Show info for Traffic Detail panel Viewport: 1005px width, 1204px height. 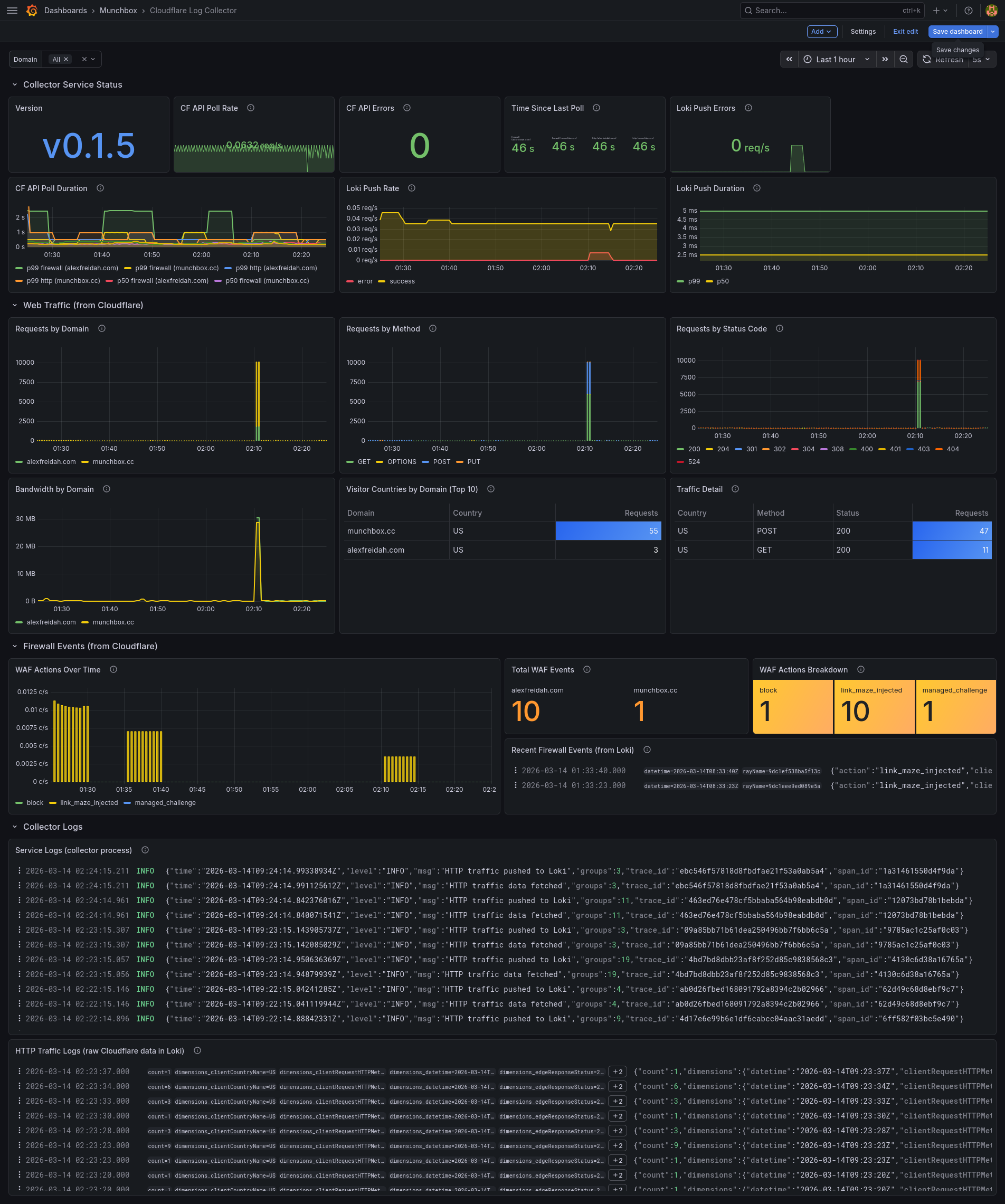click(x=736, y=489)
